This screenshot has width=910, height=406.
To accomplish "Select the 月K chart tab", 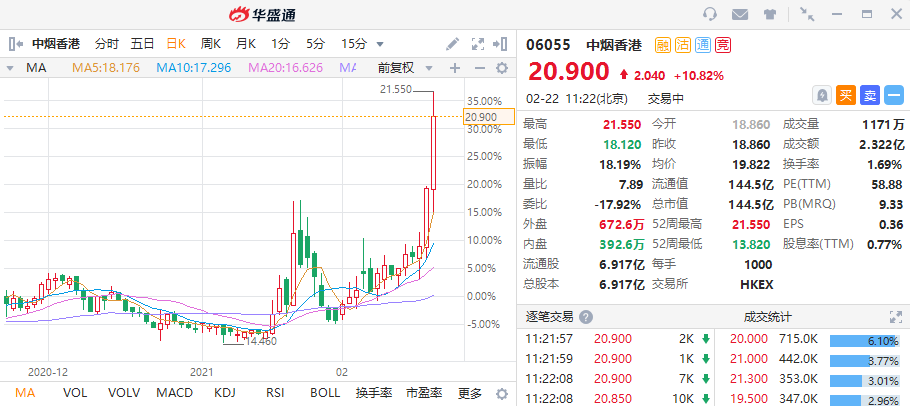I will [x=245, y=44].
